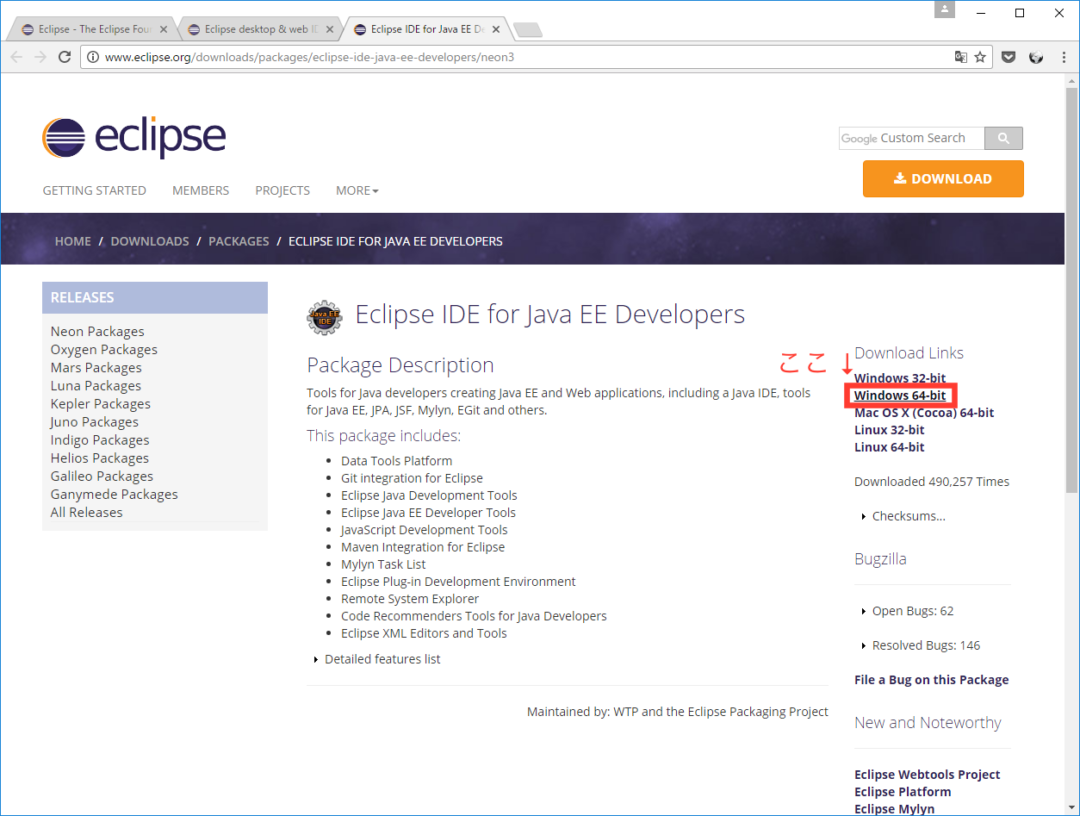Click the Windows 64-bit download link
Viewport: 1080px width, 816px height.
click(900, 396)
